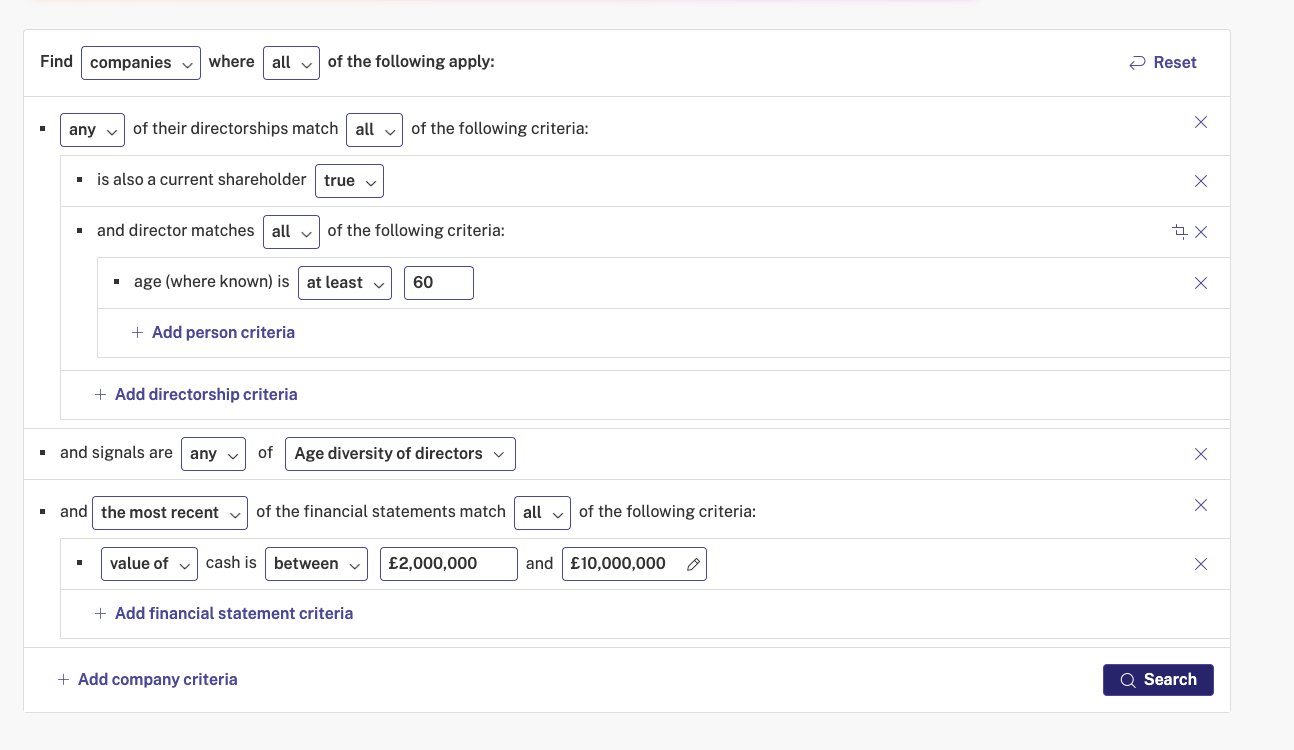Remove the directorships match criteria group
Image resolution: width=1294 pixels, height=750 pixels.
(1201, 122)
